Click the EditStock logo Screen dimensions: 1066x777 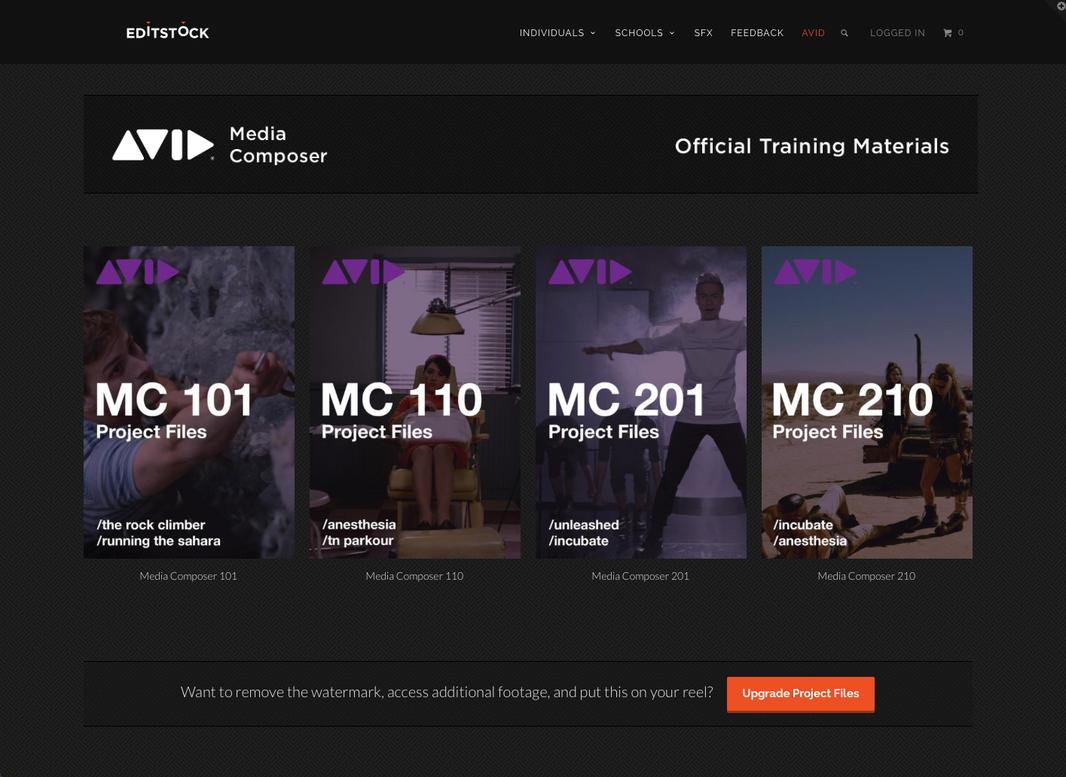point(167,31)
